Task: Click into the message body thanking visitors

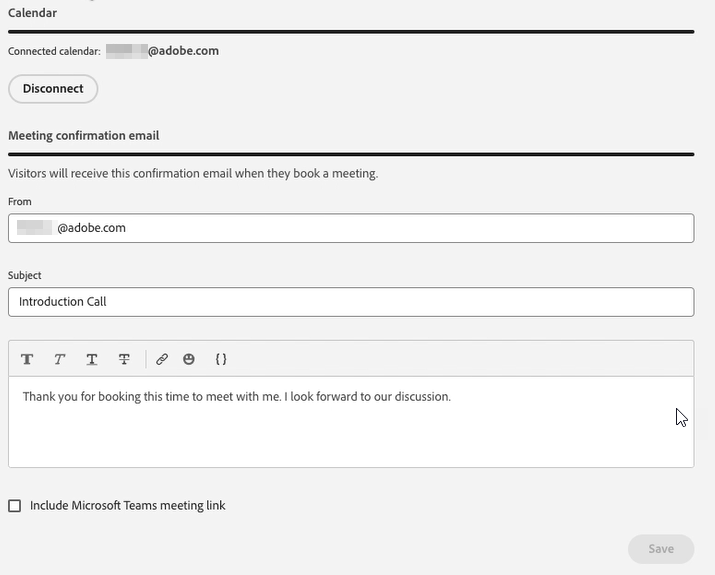Action: point(351,422)
